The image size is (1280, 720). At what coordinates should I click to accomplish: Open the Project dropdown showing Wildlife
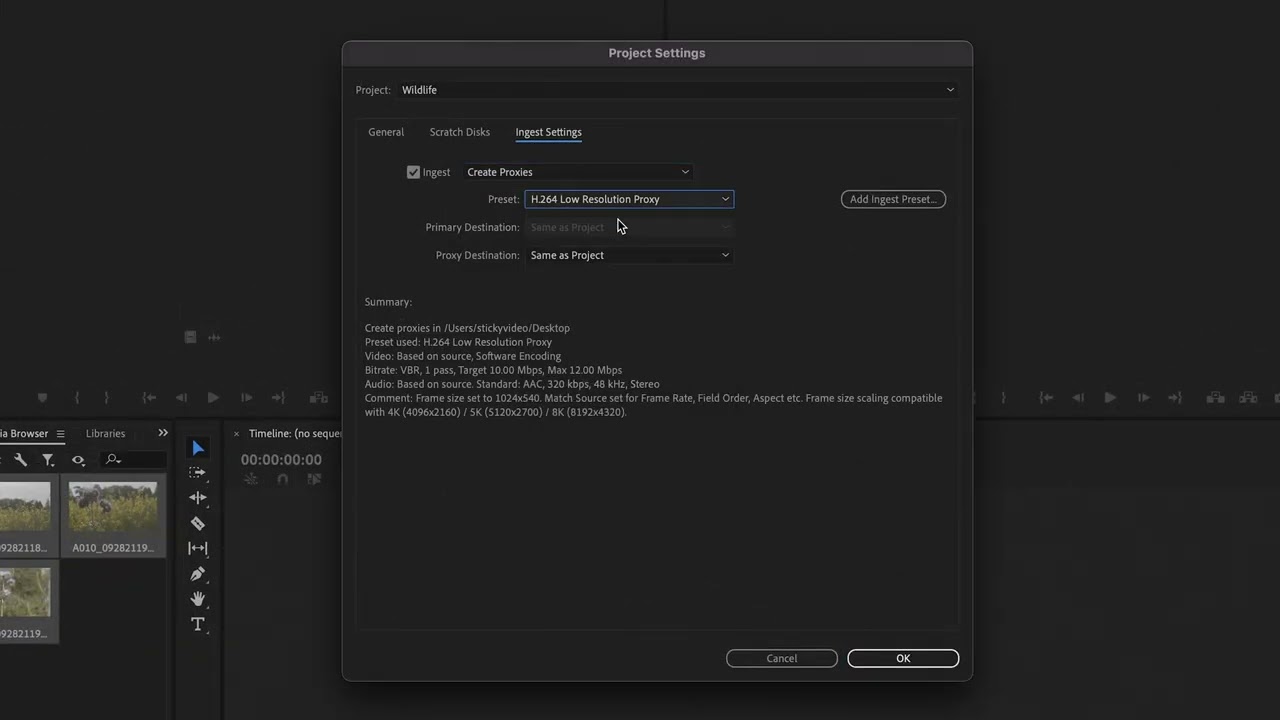677,90
